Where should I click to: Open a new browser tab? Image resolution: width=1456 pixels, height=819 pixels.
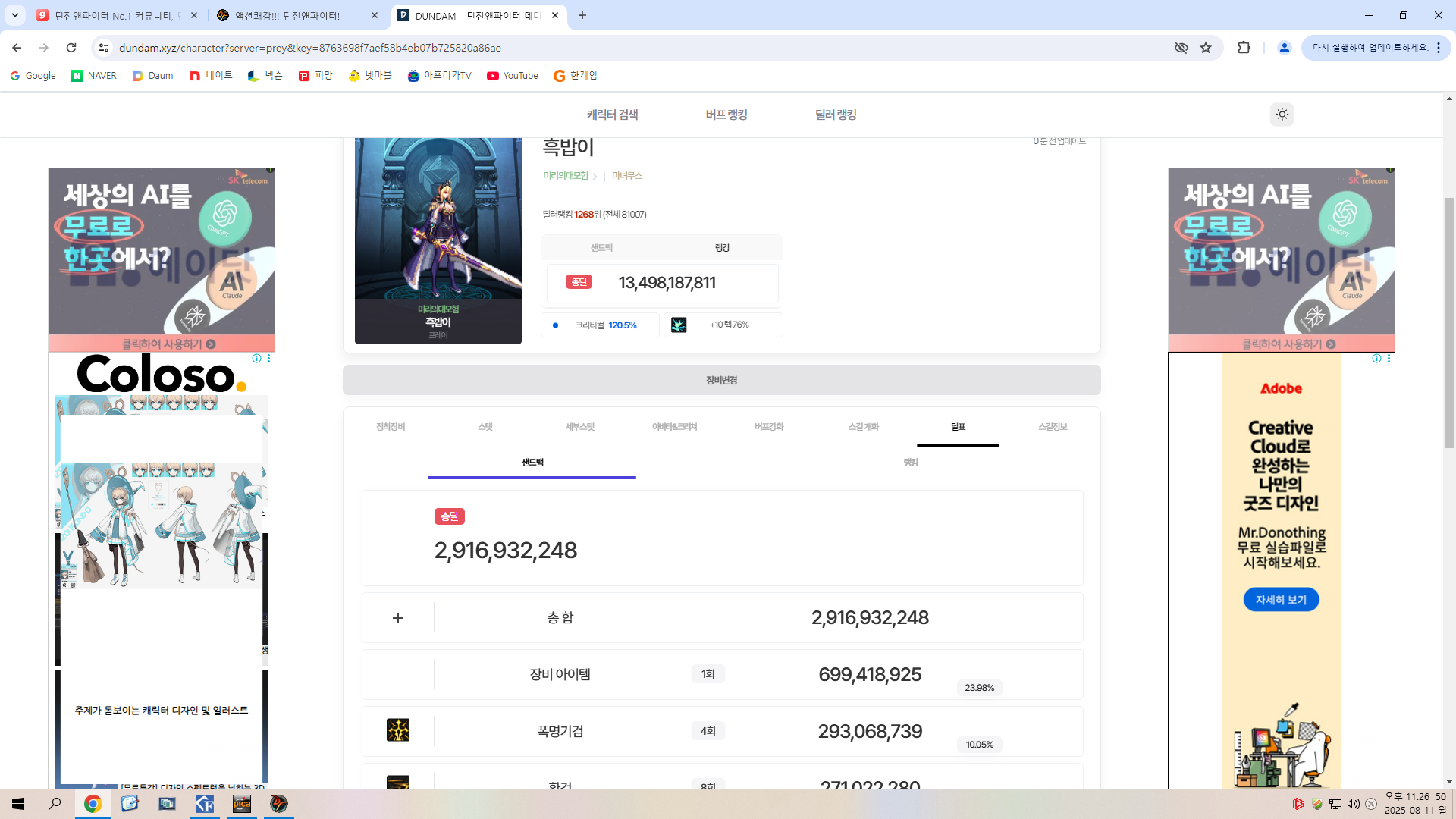582,15
